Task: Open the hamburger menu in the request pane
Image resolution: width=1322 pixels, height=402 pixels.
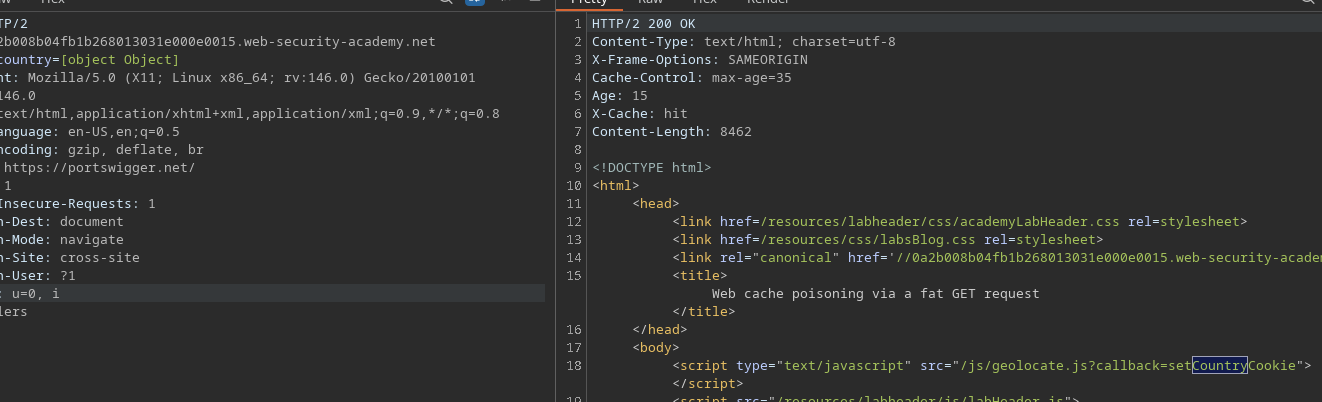Action: pos(534,3)
